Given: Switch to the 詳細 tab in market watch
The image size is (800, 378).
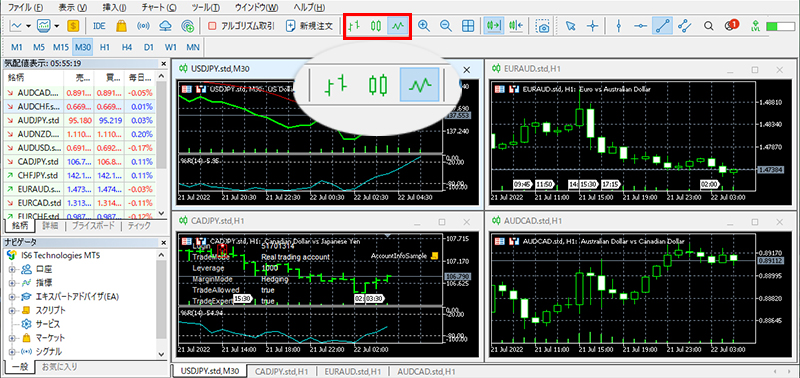Looking at the screenshot, I should point(50,225).
